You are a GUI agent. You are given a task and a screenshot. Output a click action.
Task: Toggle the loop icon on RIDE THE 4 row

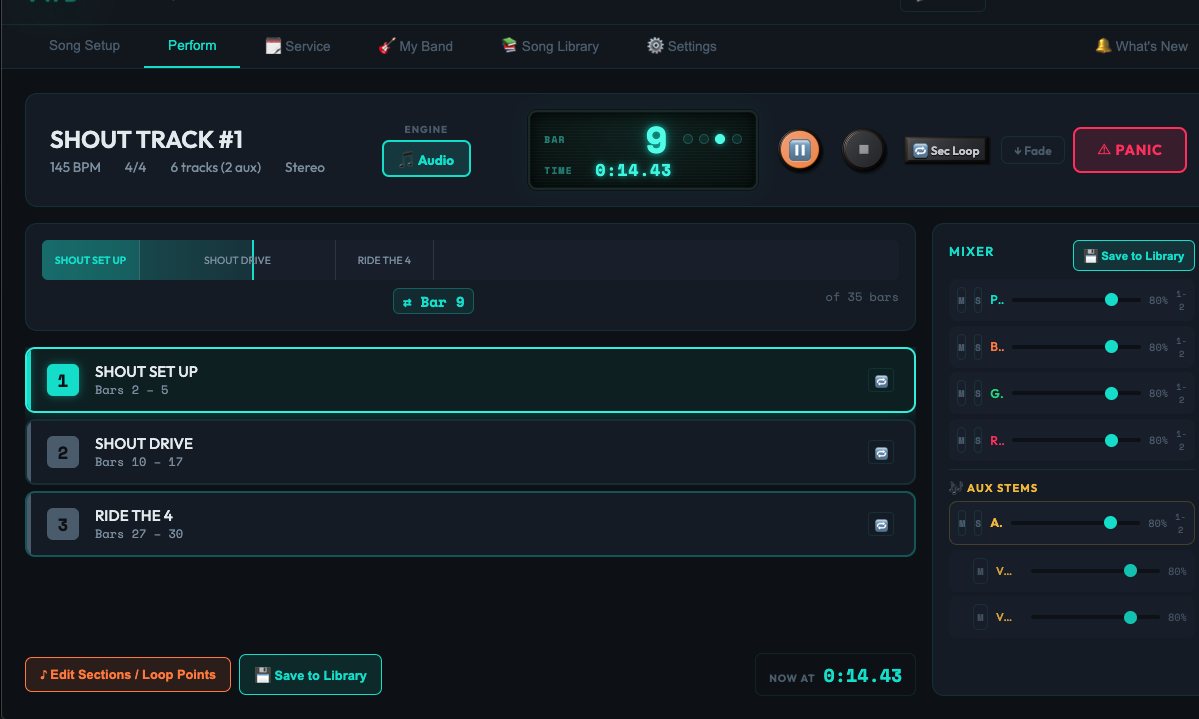coord(881,525)
